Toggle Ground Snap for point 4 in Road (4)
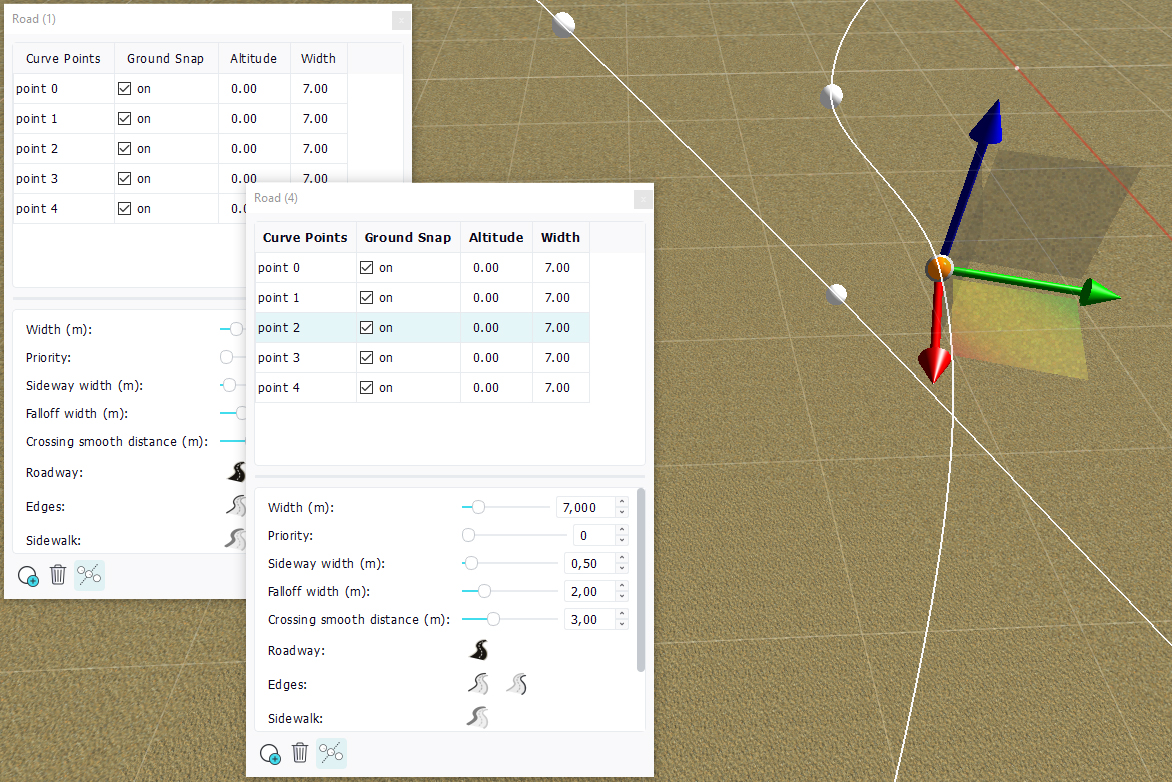 (x=366, y=388)
